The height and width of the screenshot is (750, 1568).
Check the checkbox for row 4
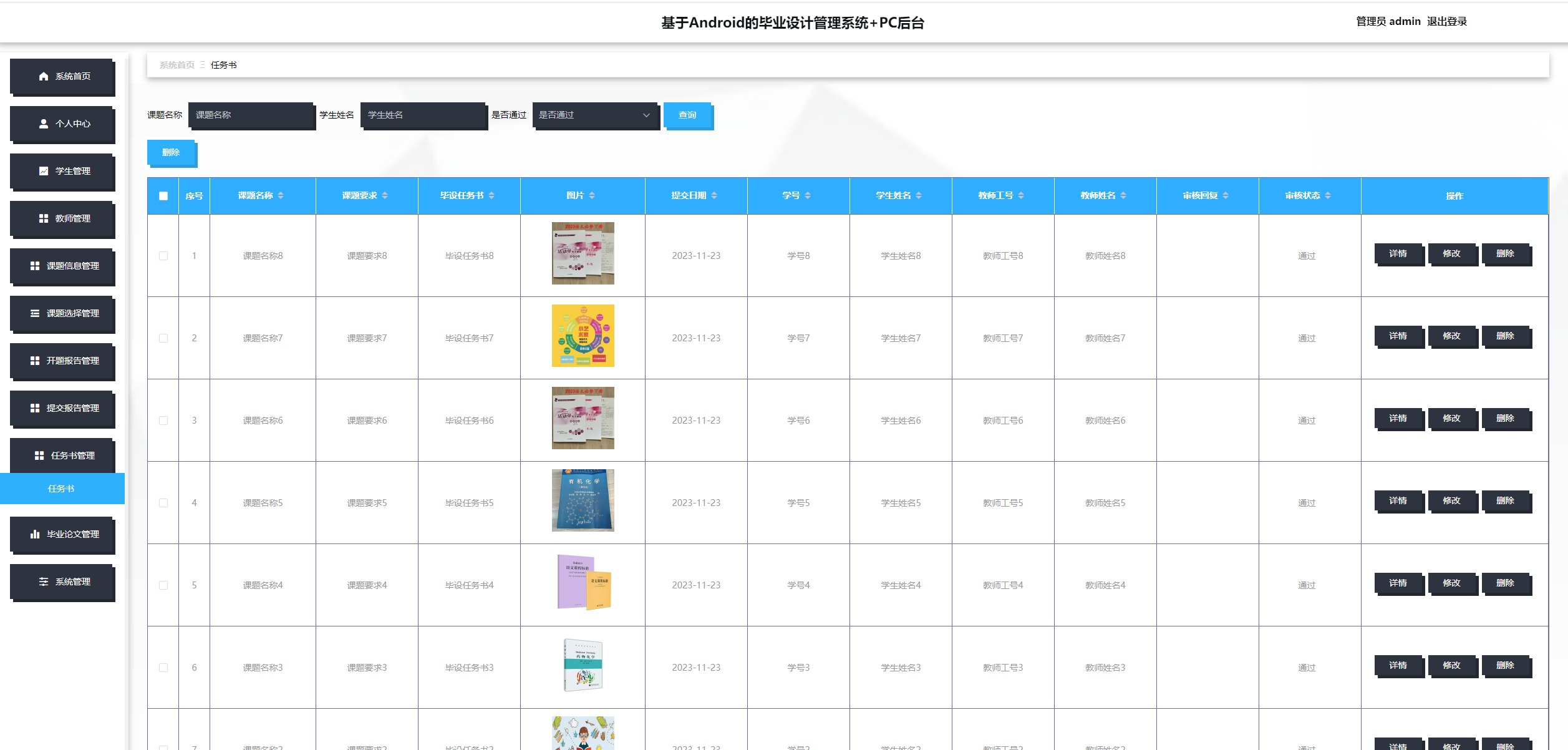coord(163,503)
